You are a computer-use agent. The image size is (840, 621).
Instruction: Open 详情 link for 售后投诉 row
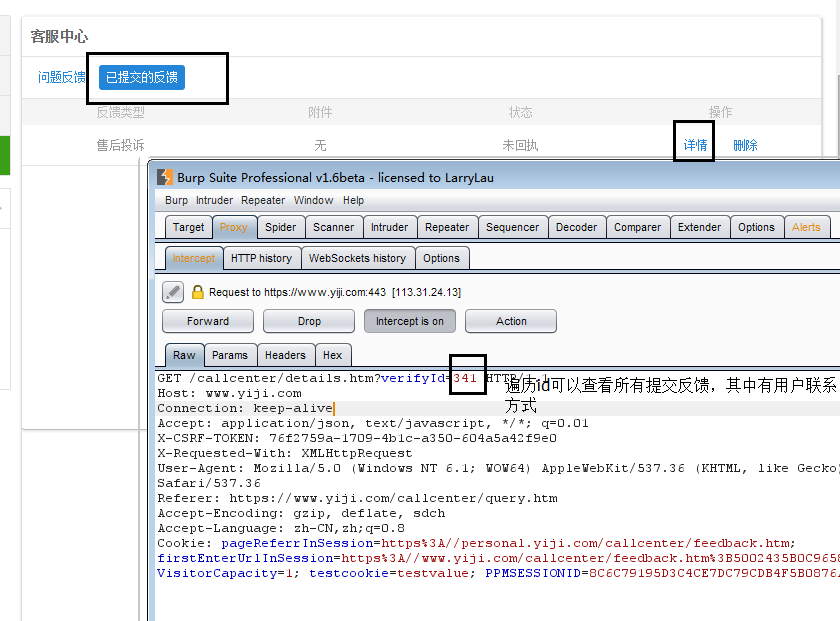tap(695, 145)
